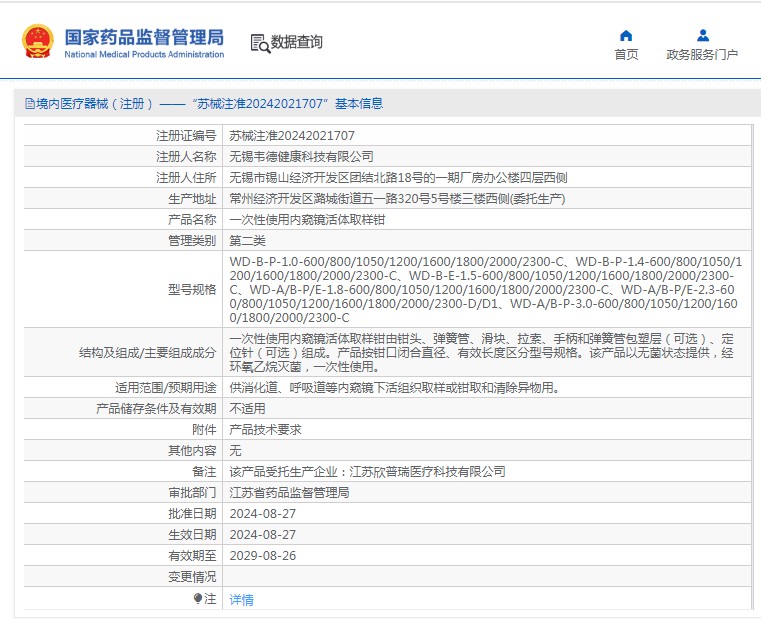761x619 pixels.
Task: Click the 国家药品监督管理局 title
Action: (x=144, y=37)
